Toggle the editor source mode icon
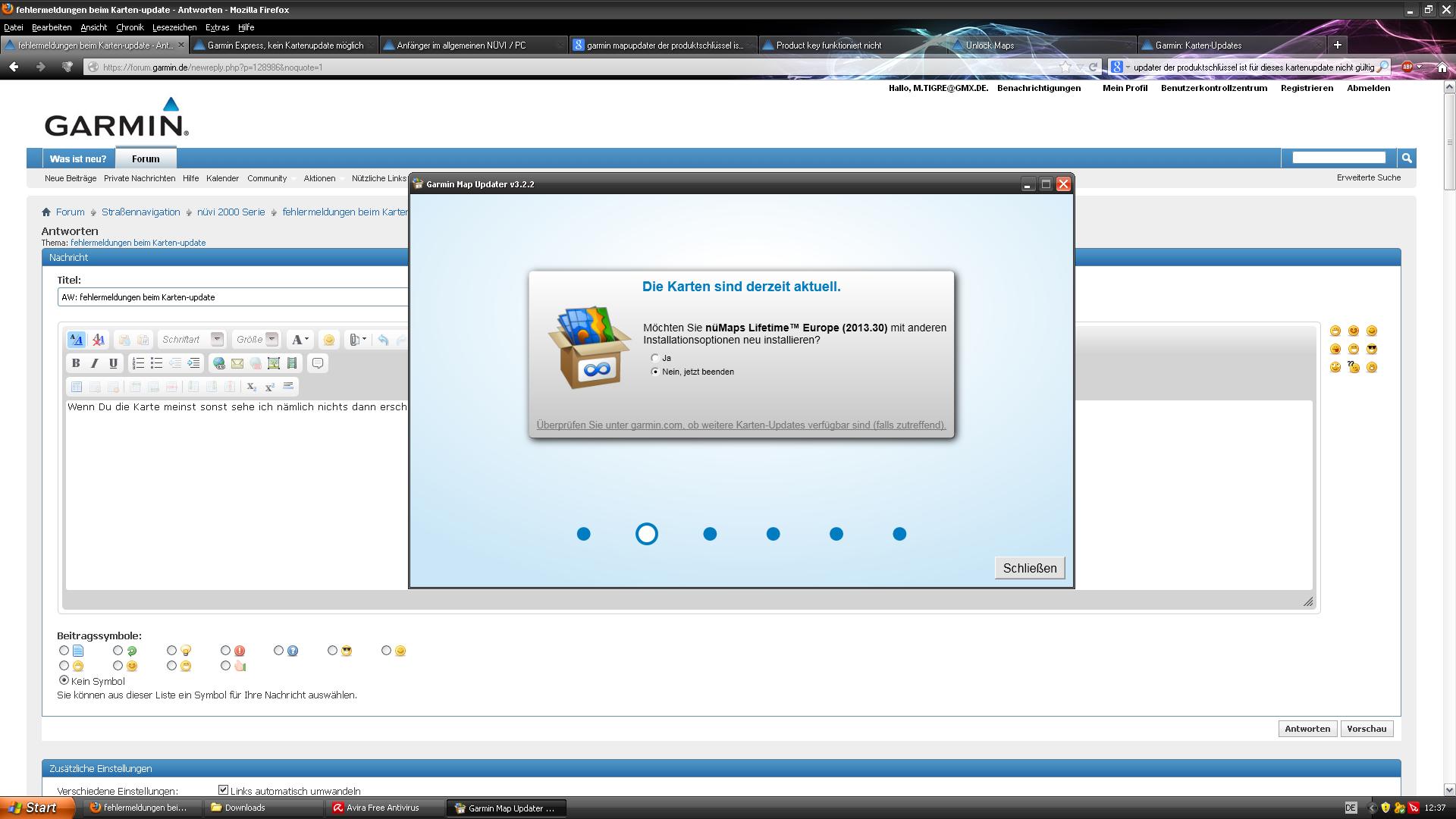 pos(77,340)
